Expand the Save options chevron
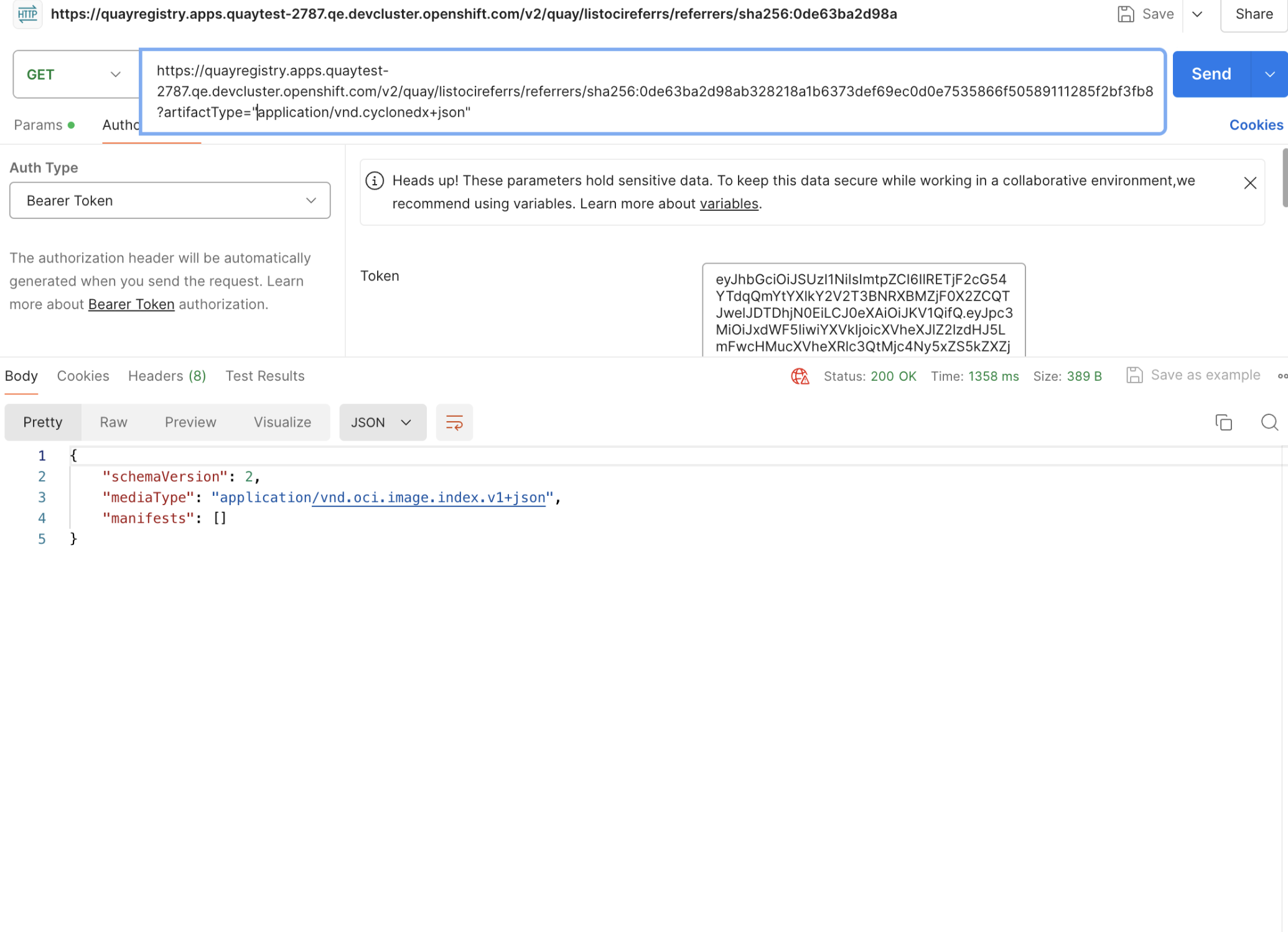This screenshot has height=932, width=1288. pyautogui.click(x=1197, y=14)
